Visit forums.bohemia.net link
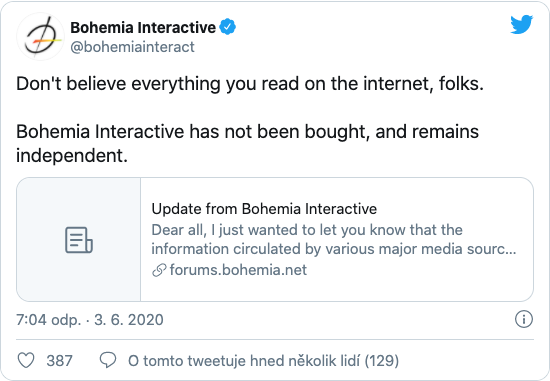This screenshot has height=381, width=550. pyautogui.click(x=238, y=270)
